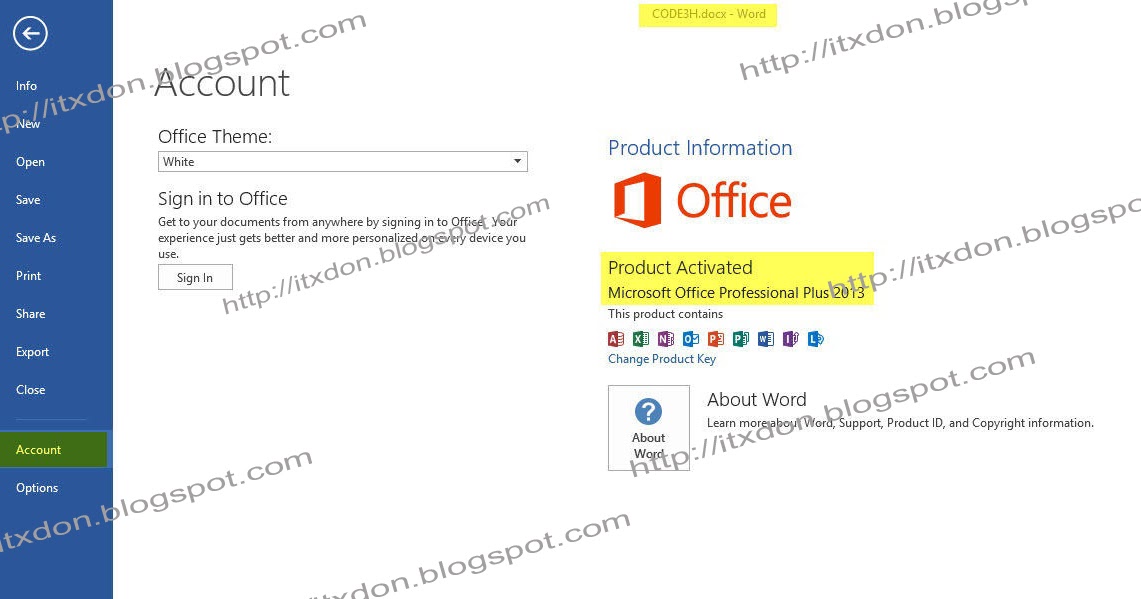This screenshot has height=599, width=1141.
Task: Expand the Office Theme dropdown arrow
Action: [517, 162]
